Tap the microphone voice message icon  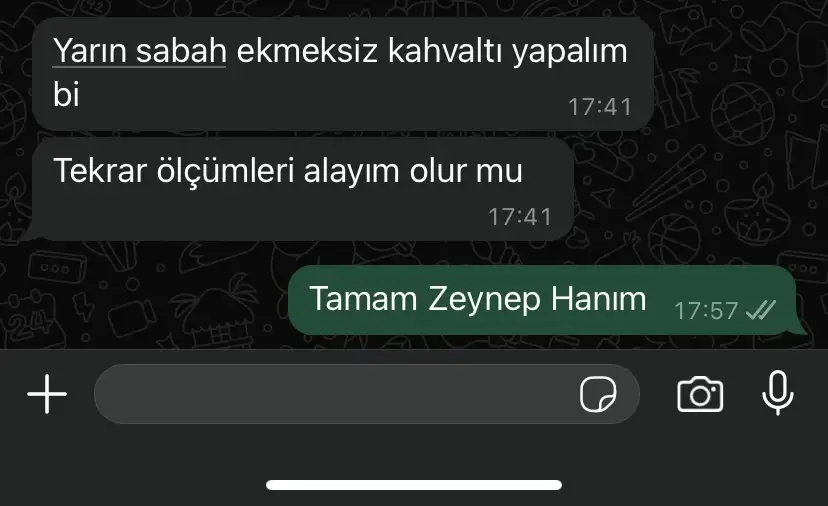(x=778, y=393)
